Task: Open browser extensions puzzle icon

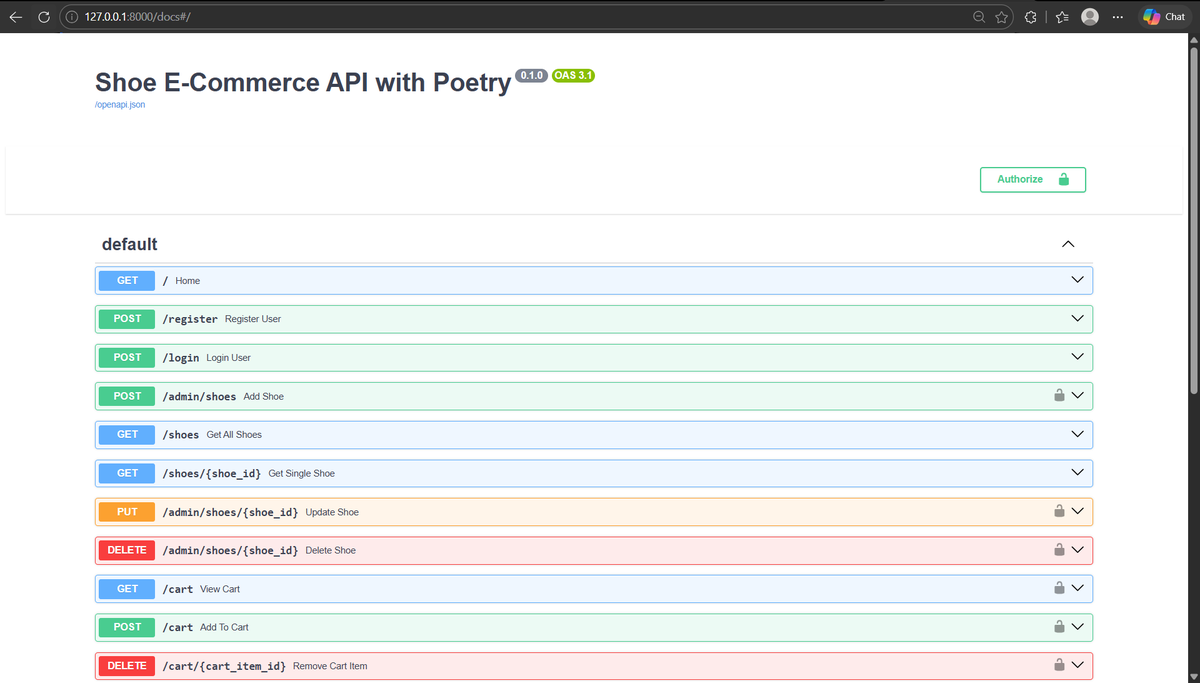Action: click(x=1031, y=17)
